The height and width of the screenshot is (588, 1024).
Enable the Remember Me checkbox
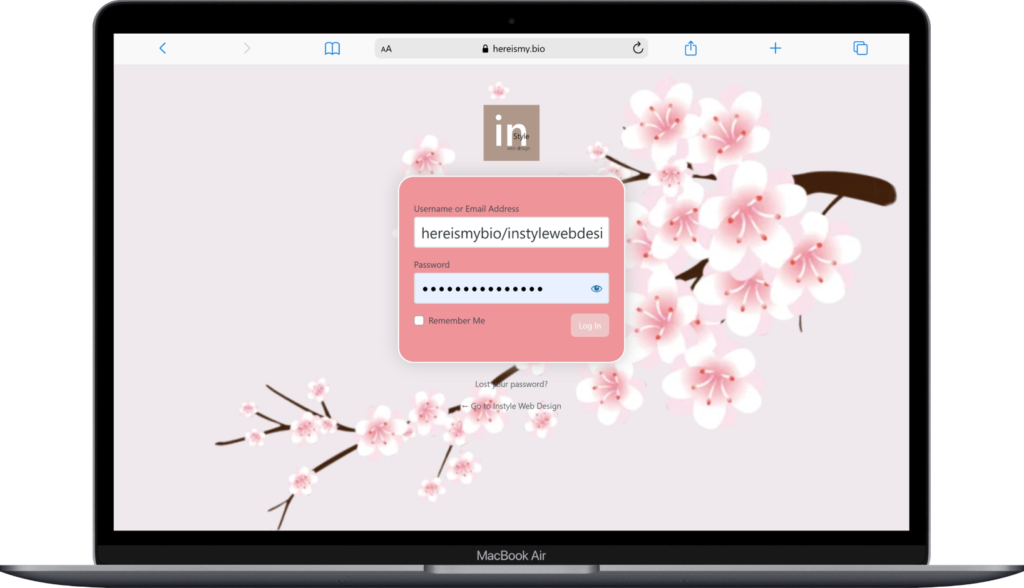pyautogui.click(x=419, y=321)
